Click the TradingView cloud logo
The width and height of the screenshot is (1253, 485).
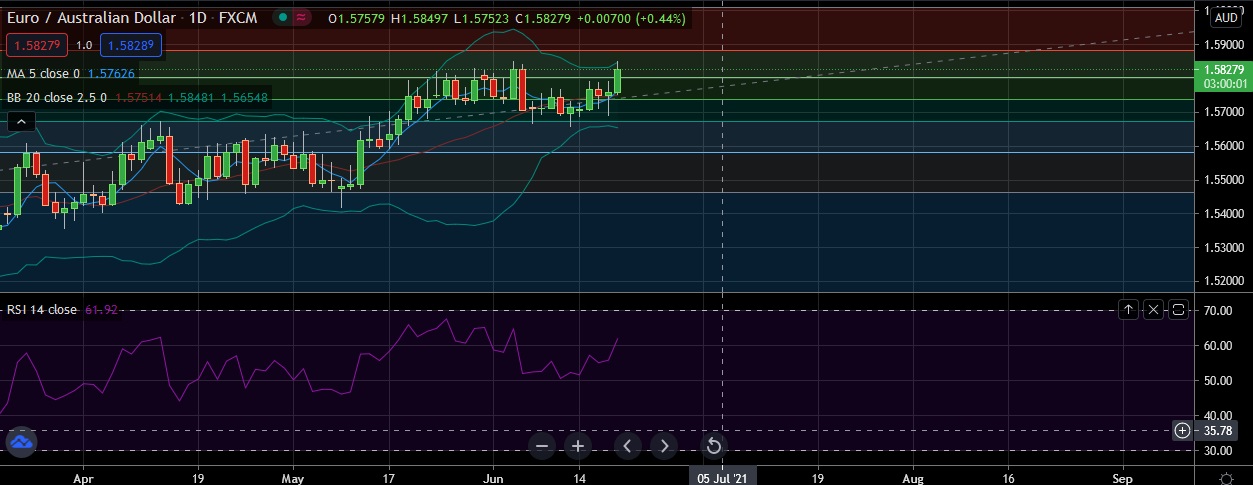click(21, 440)
